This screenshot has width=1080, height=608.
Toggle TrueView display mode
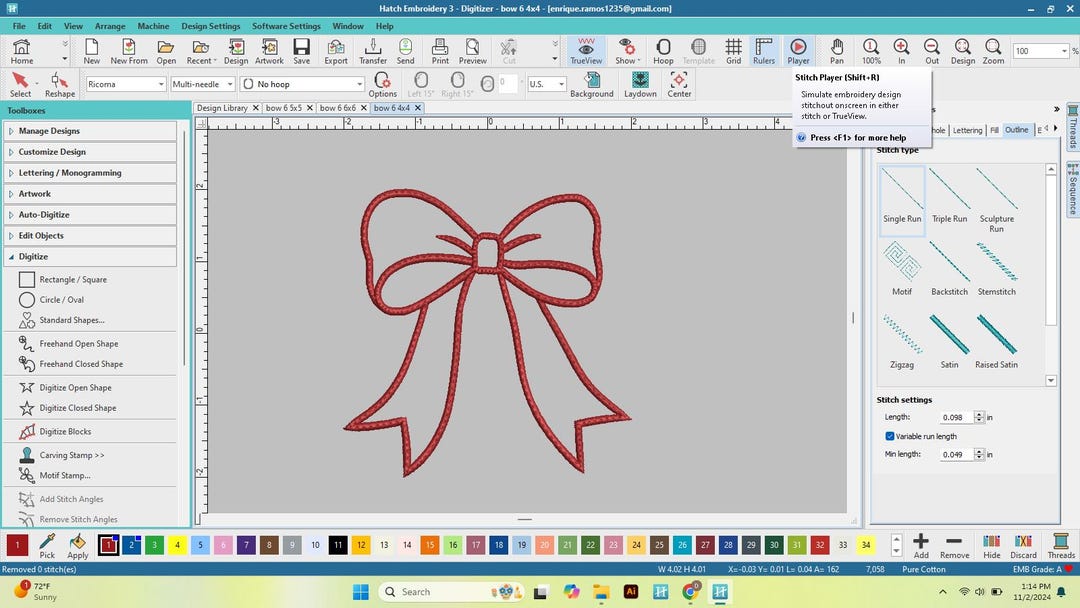[586, 47]
